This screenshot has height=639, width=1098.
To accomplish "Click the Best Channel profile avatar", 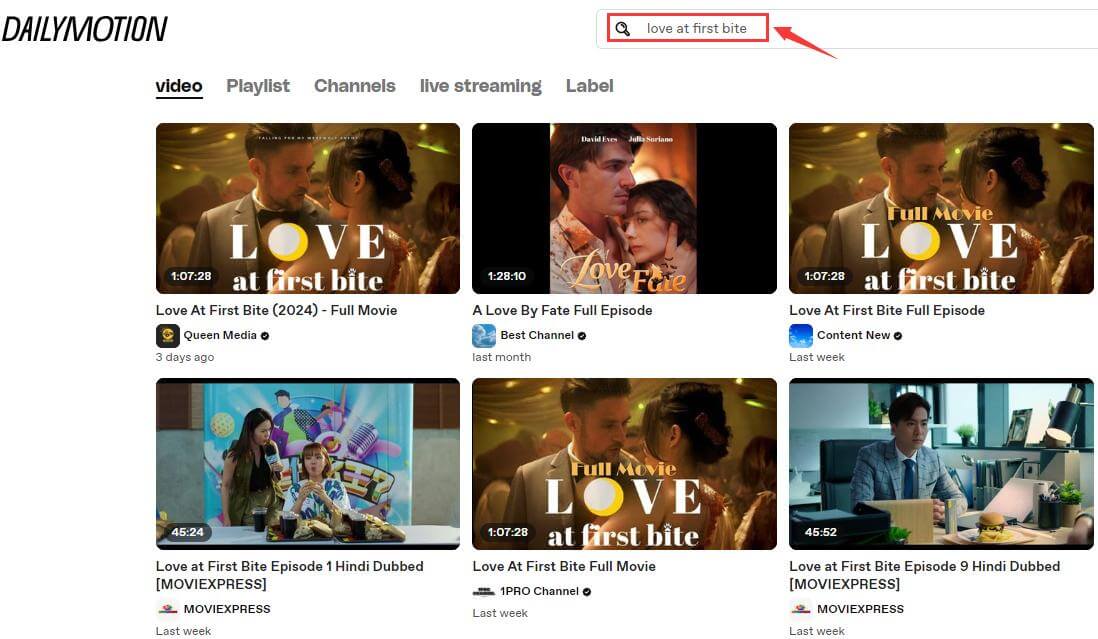I will [x=484, y=335].
